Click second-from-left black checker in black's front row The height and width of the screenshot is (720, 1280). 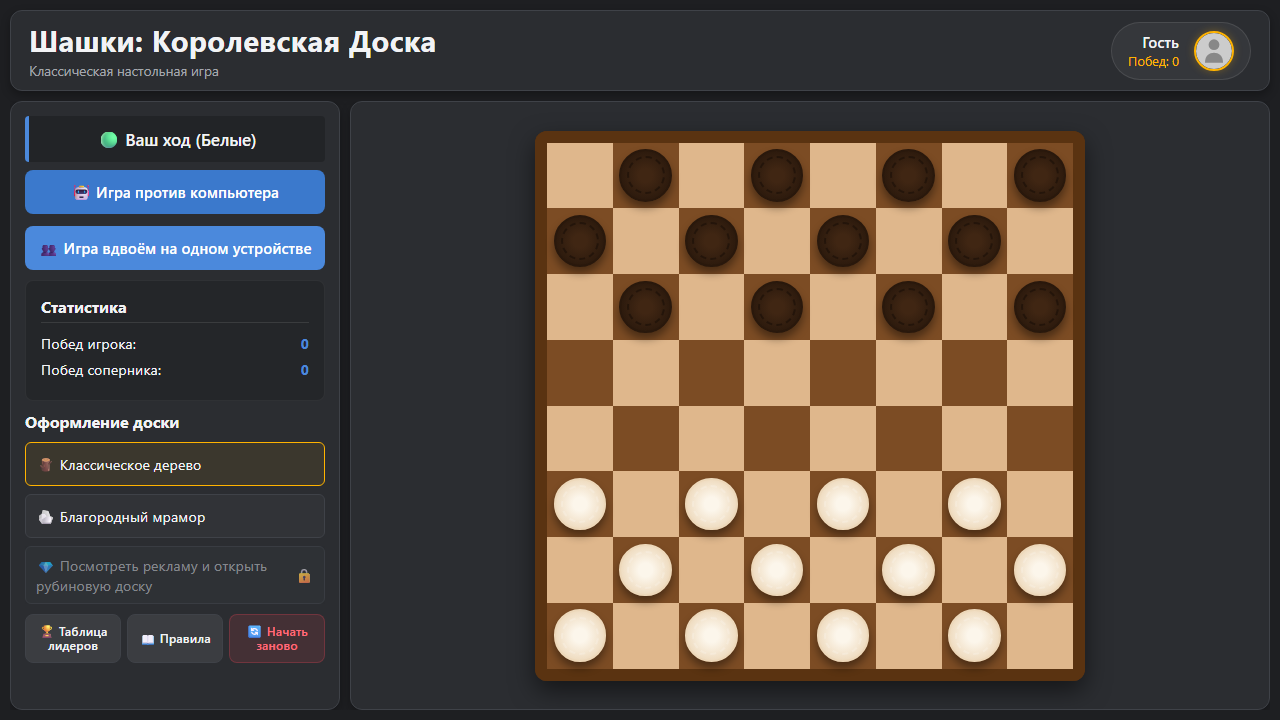[x=777, y=307]
